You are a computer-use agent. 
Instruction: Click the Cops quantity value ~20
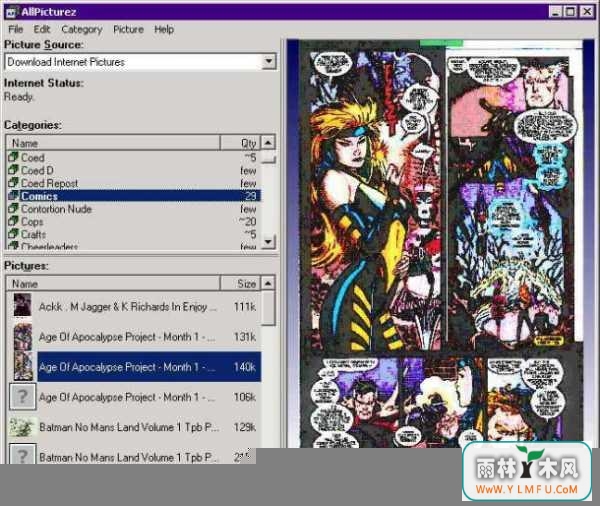click(x=247, y=222)
